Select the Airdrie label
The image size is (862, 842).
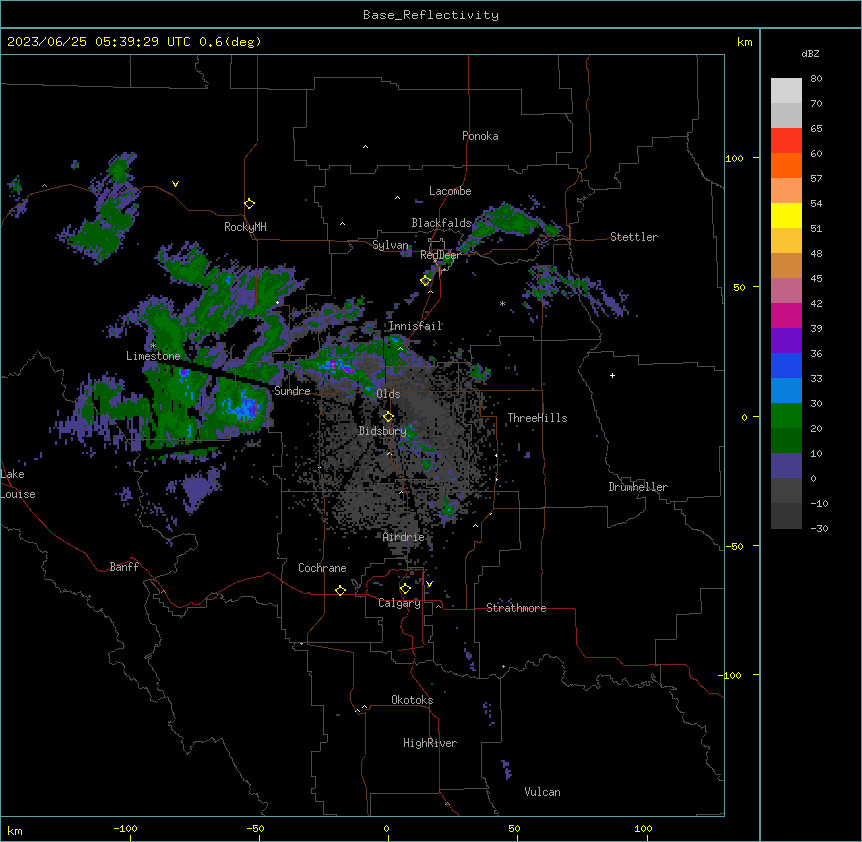pyautogui.click(x=404, y=537)
